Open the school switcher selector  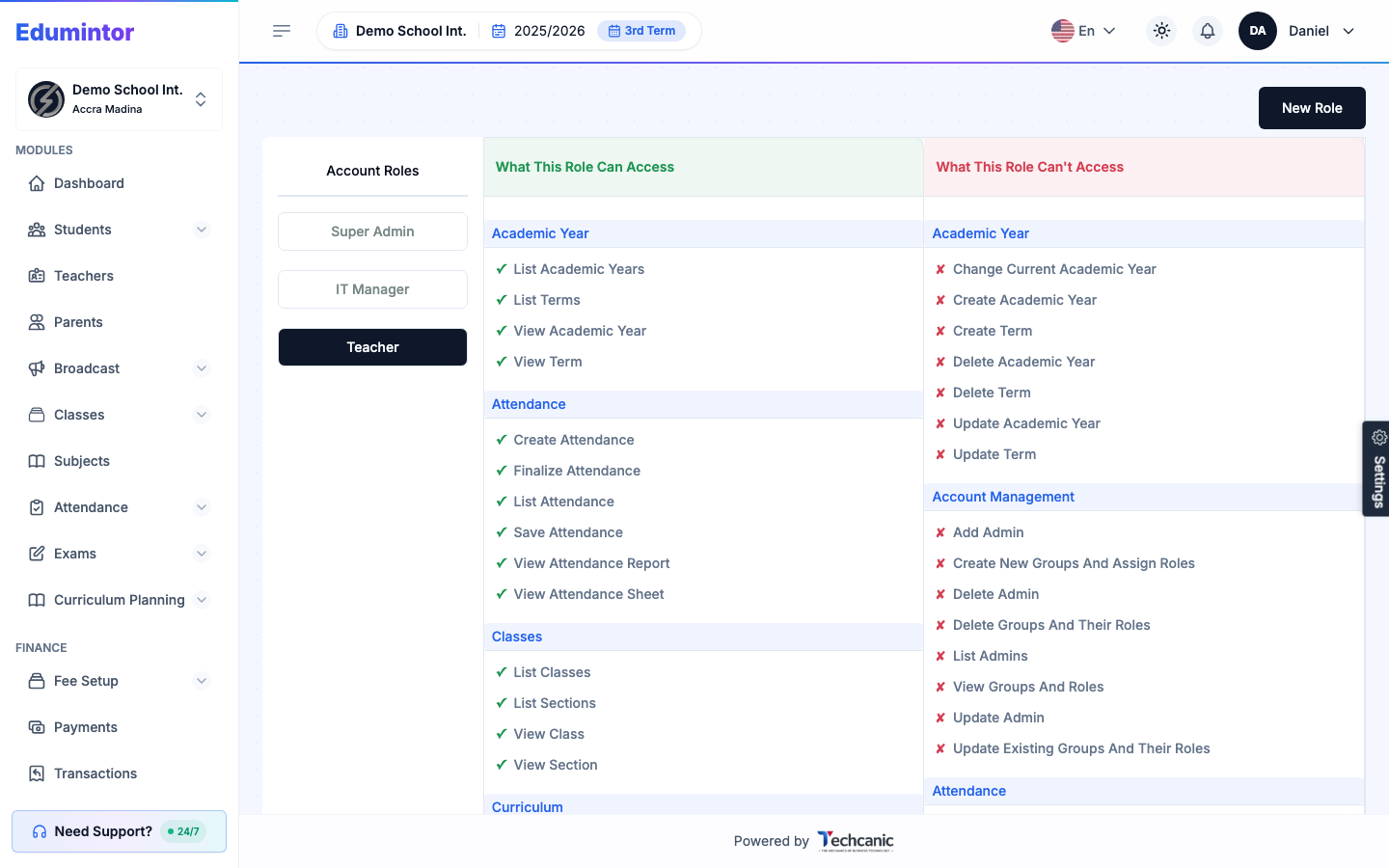pyautogui.click(x=120, y=99)
